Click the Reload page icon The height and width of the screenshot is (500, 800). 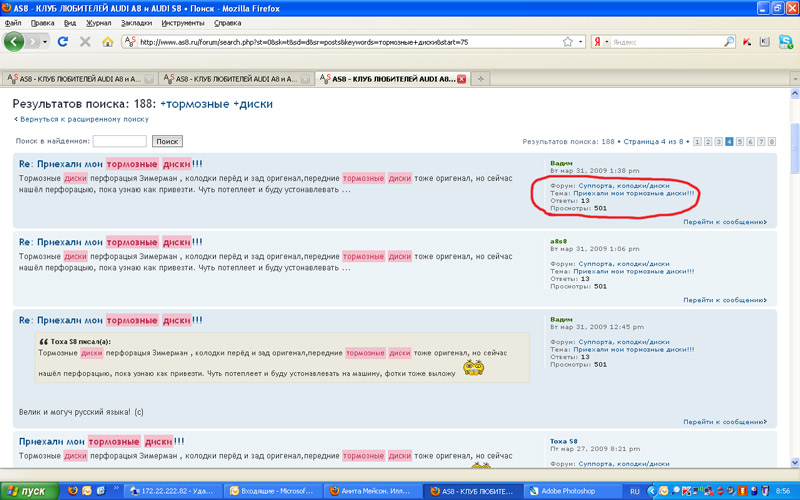coord(63,42)
